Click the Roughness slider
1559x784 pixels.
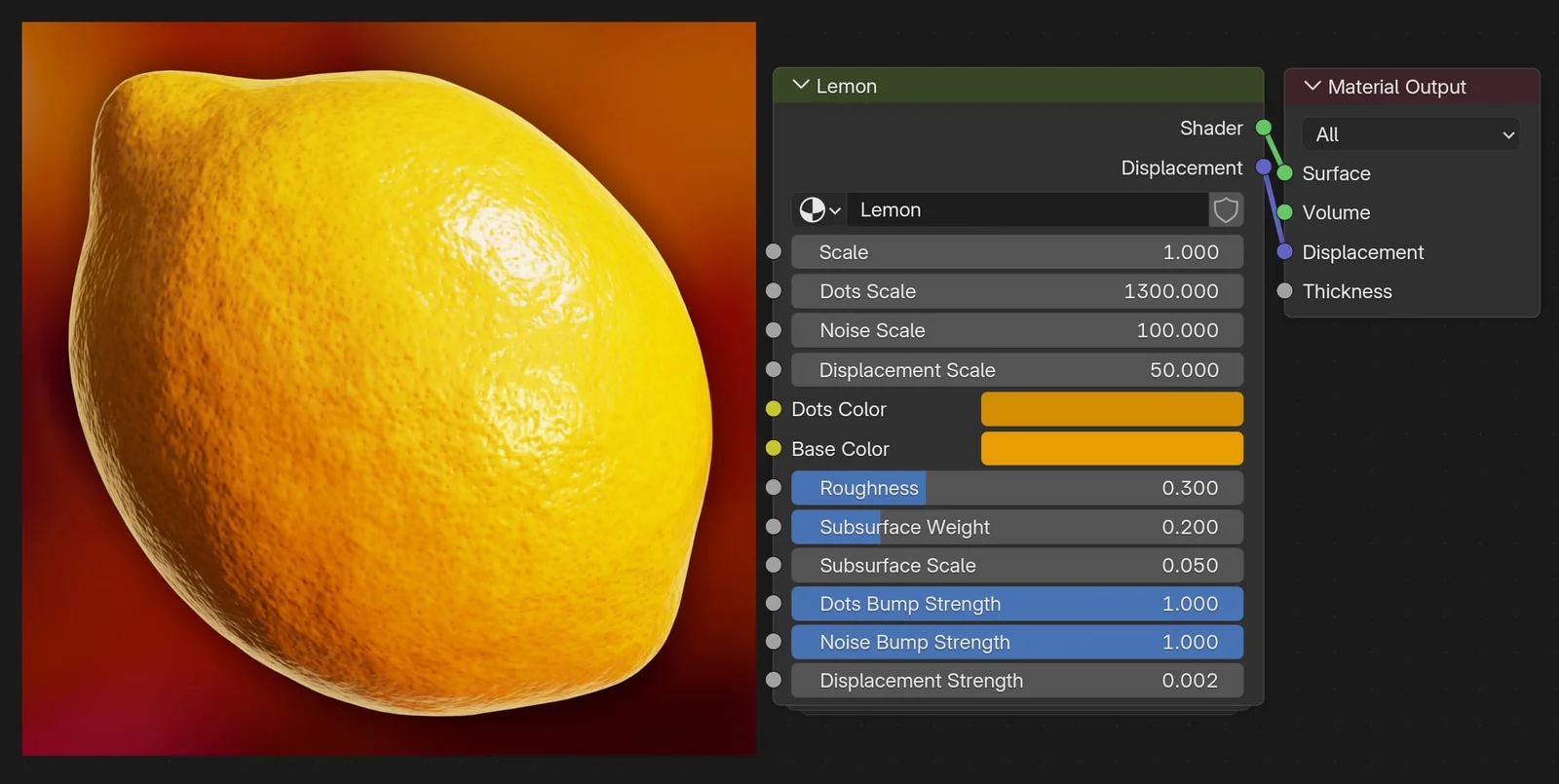tap(1017, 488)
